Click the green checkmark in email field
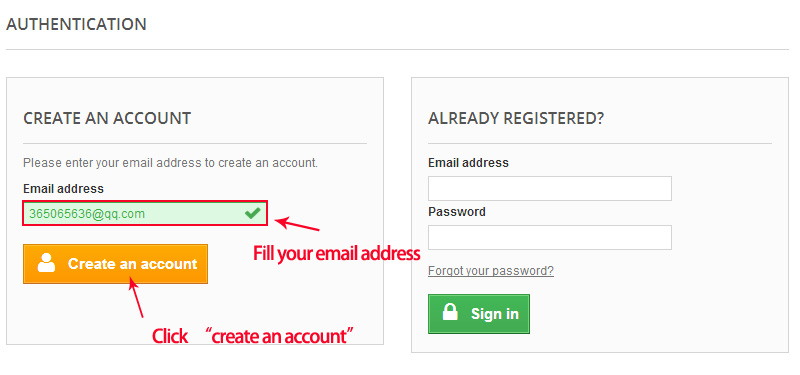 (252, 213)
